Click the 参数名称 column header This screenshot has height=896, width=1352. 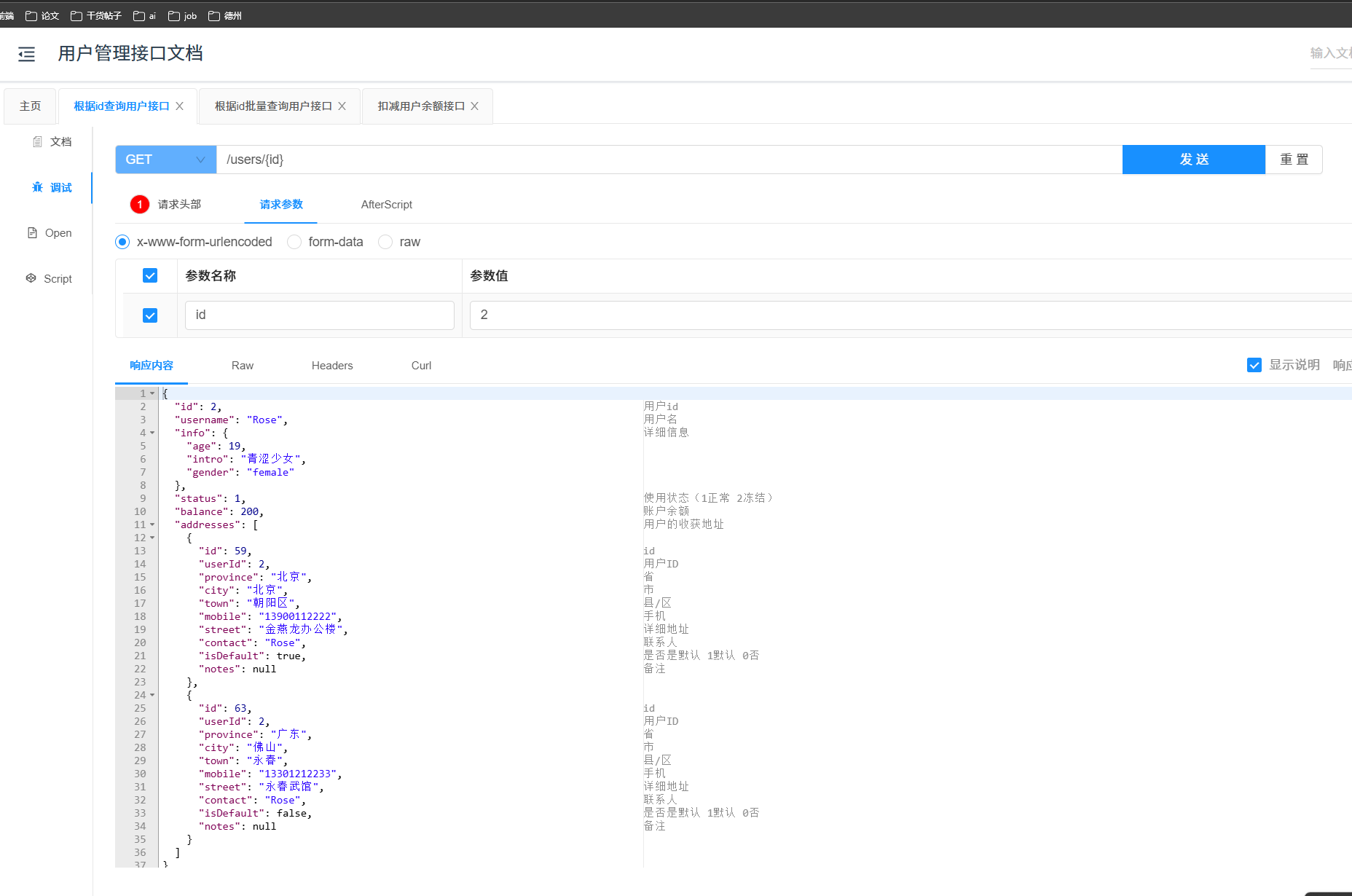click(x=211, y=276)
